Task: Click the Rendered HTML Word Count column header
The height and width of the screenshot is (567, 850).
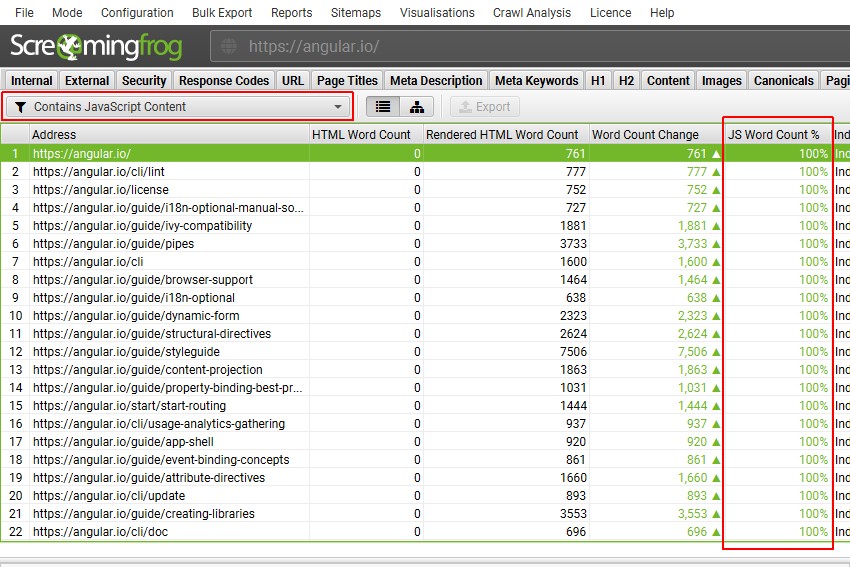Action: 502,134
